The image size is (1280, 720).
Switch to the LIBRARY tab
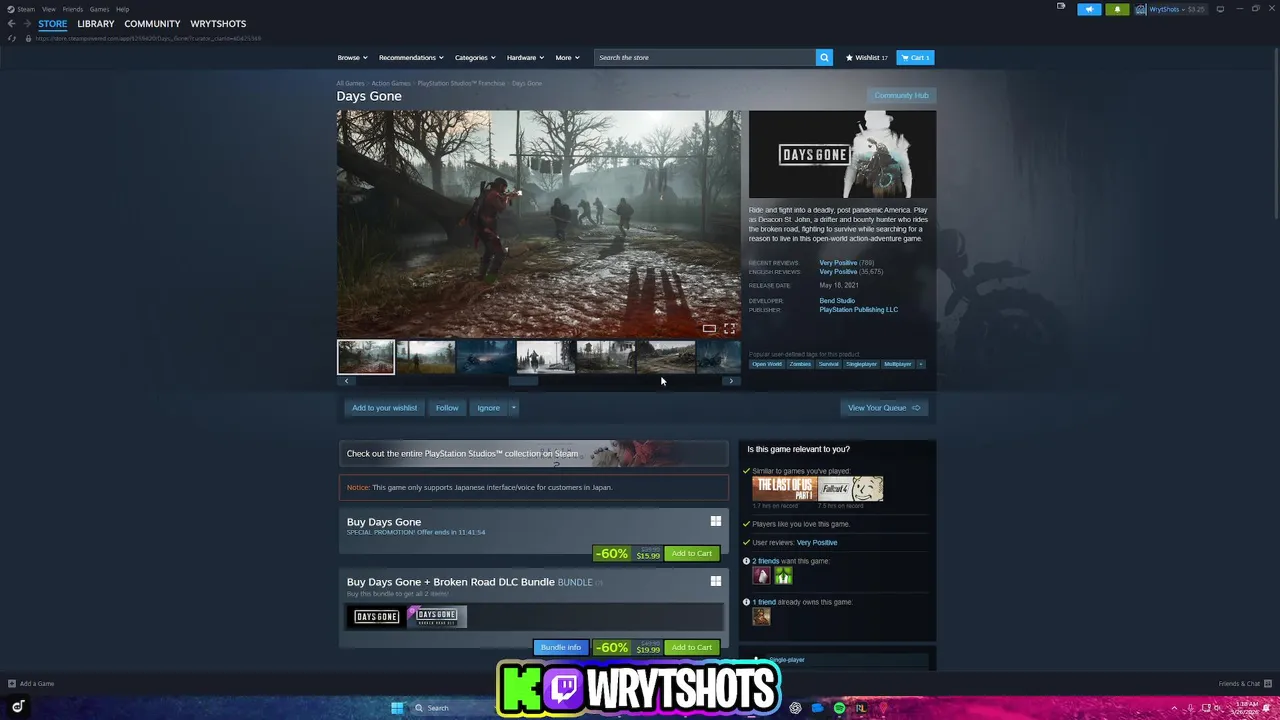[x=96, y=23]
